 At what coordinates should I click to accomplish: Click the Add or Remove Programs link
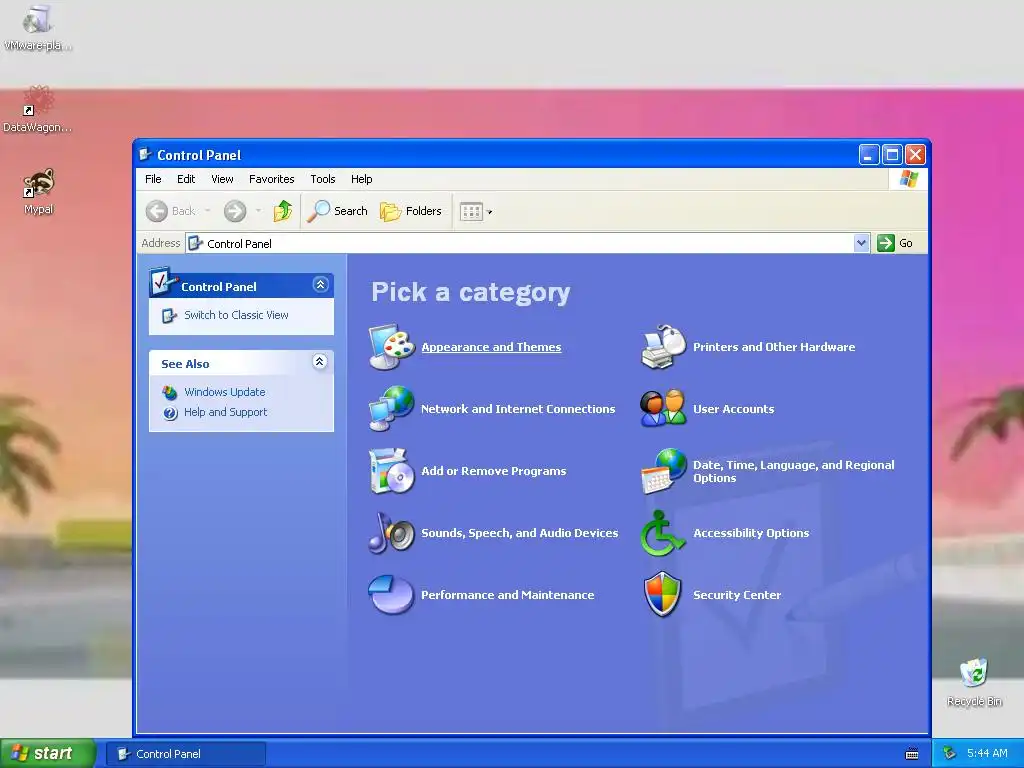point(494,471)
